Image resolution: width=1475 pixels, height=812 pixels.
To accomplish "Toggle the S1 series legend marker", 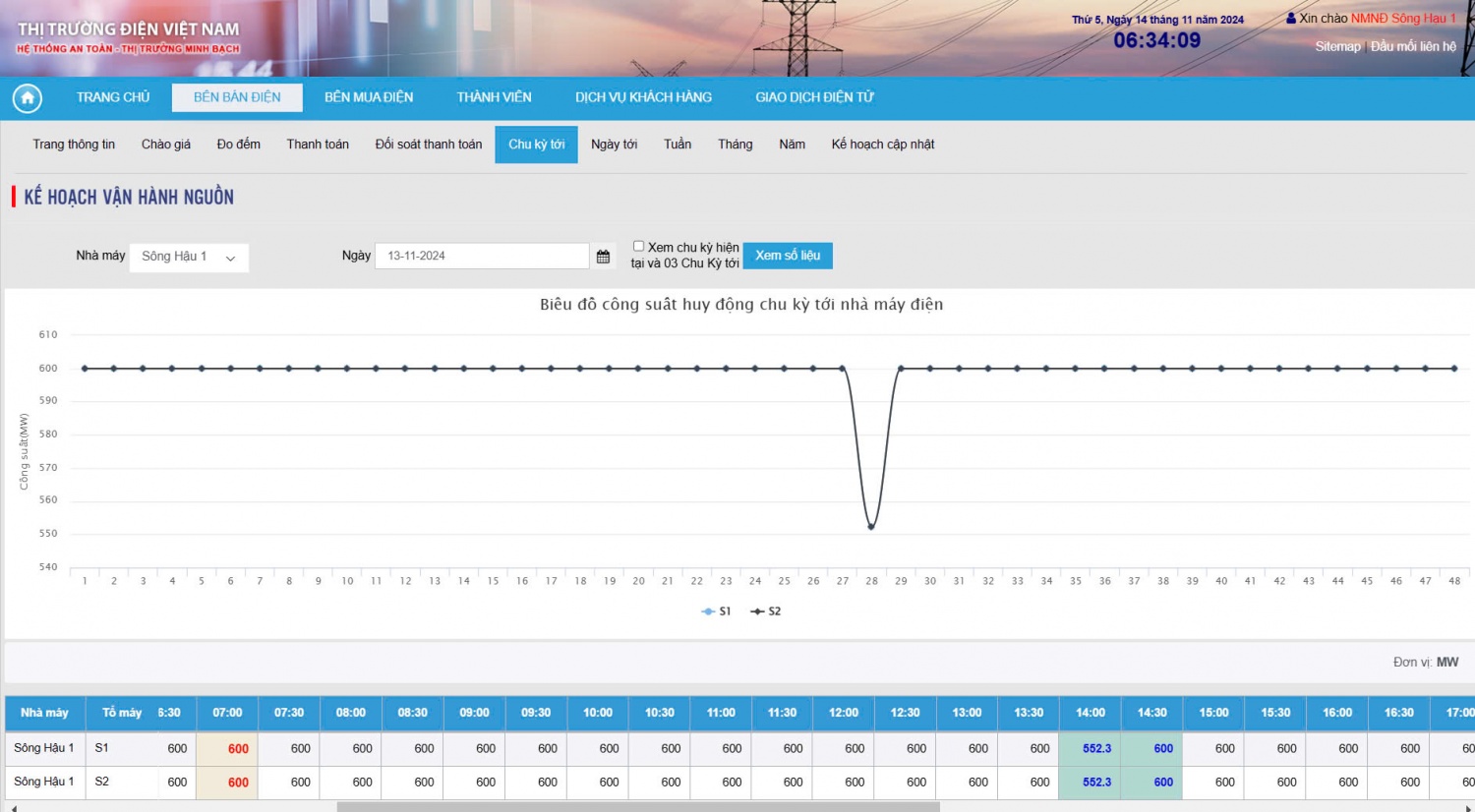I will pyautogui.click(x=708, y=611).
